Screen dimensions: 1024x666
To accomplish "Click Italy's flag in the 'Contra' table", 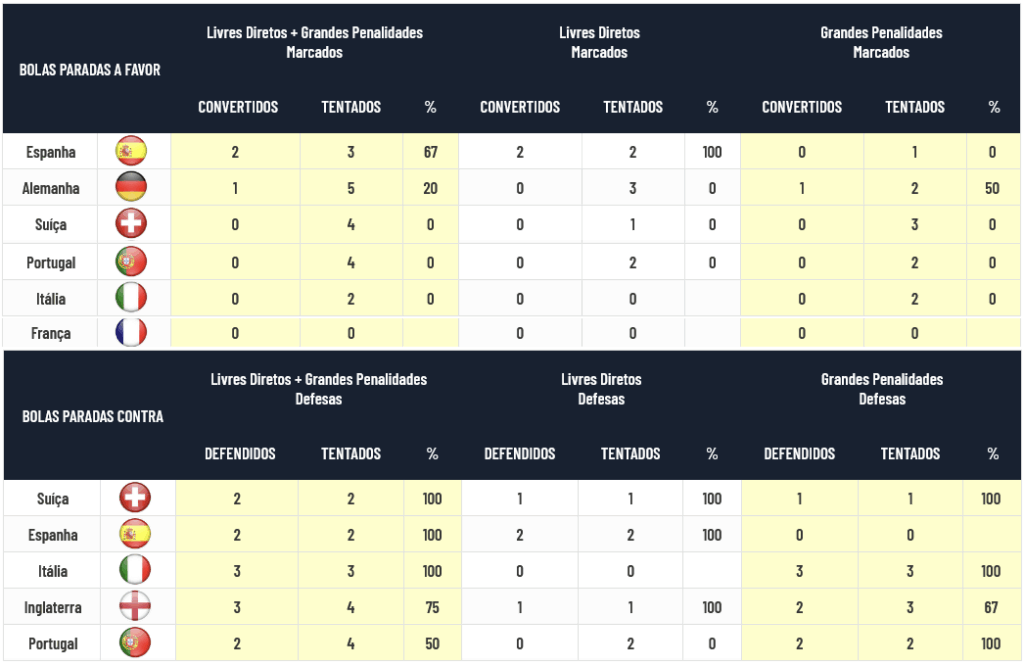I will coord(134,571).
